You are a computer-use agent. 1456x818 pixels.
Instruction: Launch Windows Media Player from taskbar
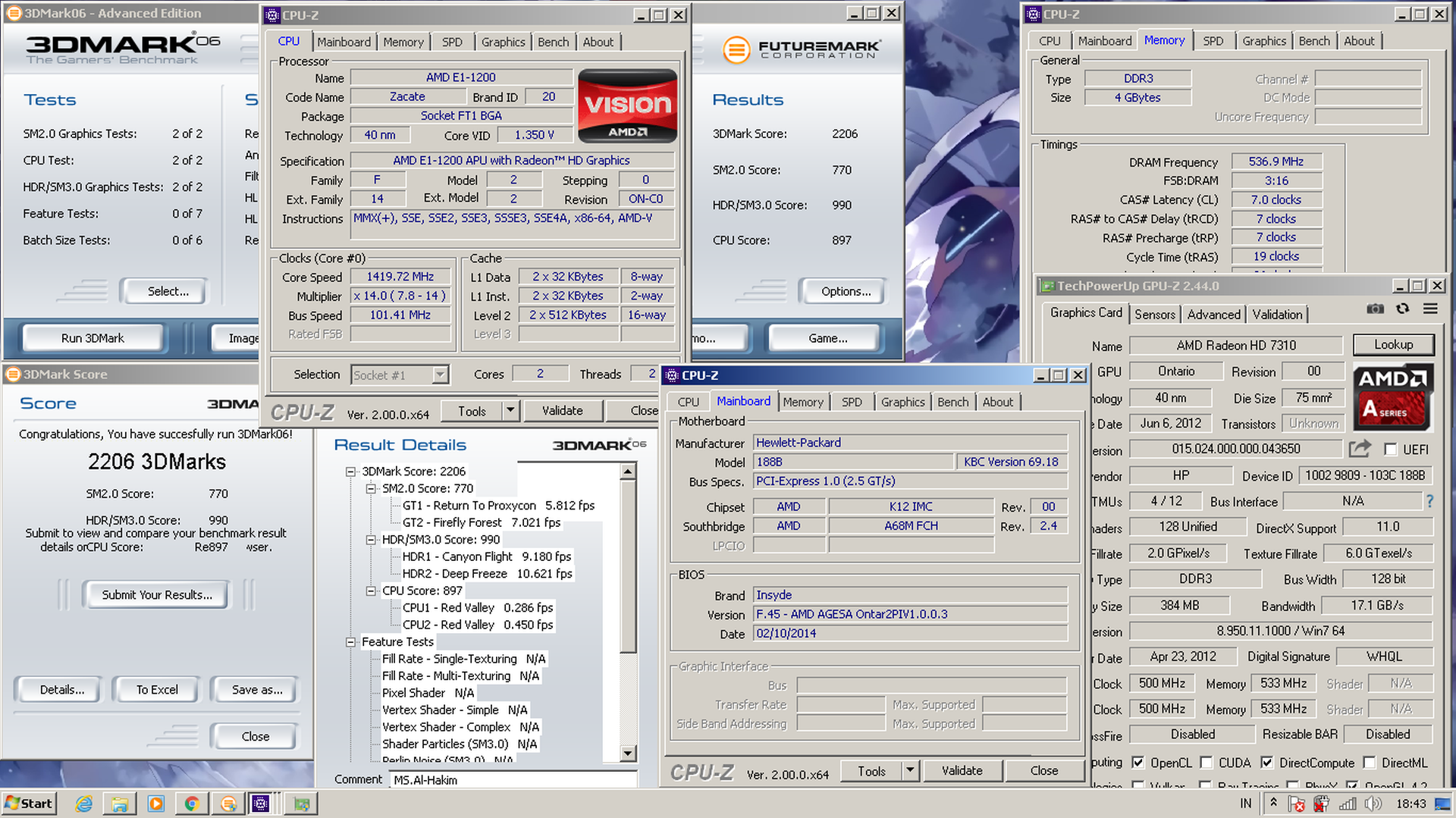point(155,804)
